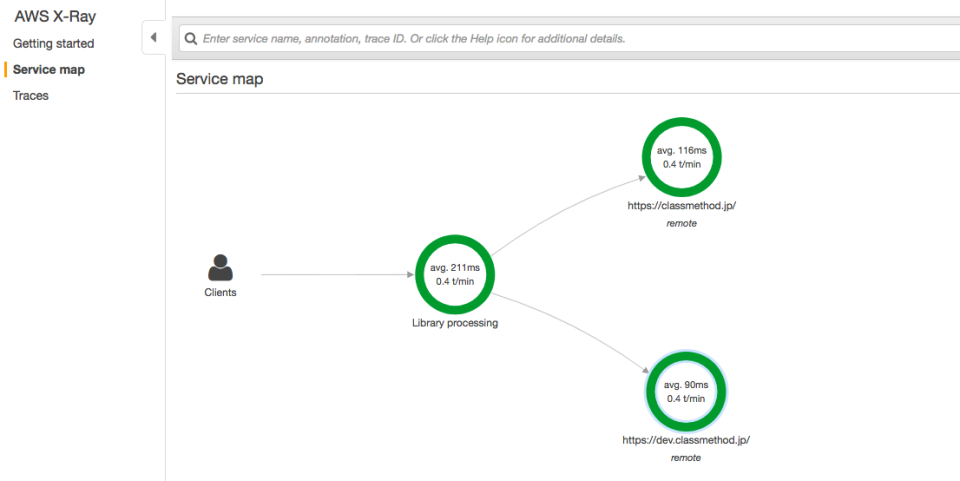Click the avg. 211ms statistic text
Screen dimensions: 960x481
point(455,268)
